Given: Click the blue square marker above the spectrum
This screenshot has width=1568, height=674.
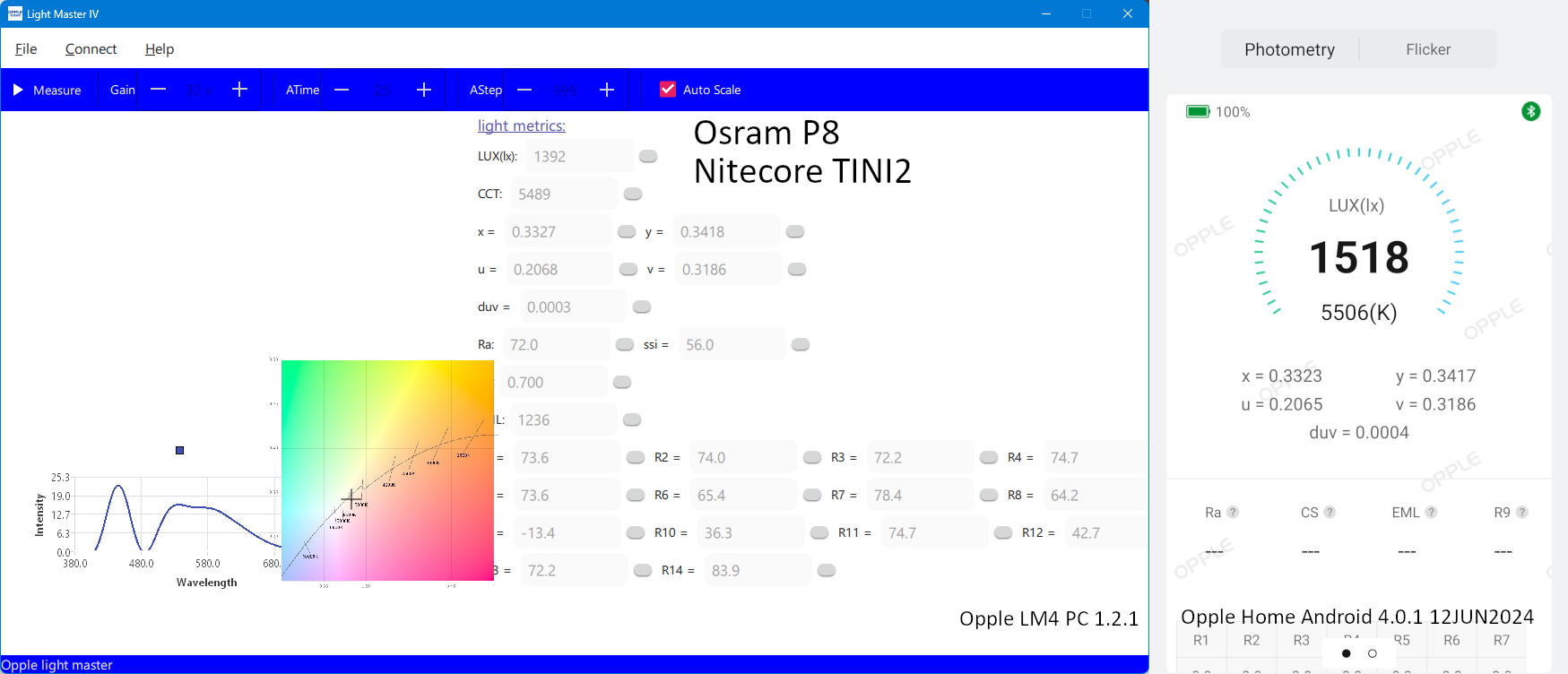Looking at the screenshot, I should pos(179,450).
